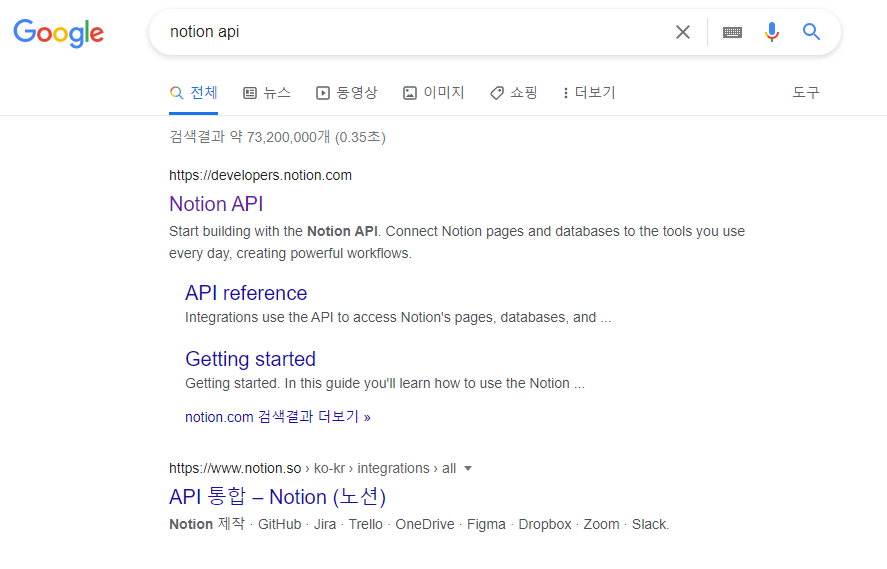
Task: Switch to the 뉴스 tab
Action: 266,93
